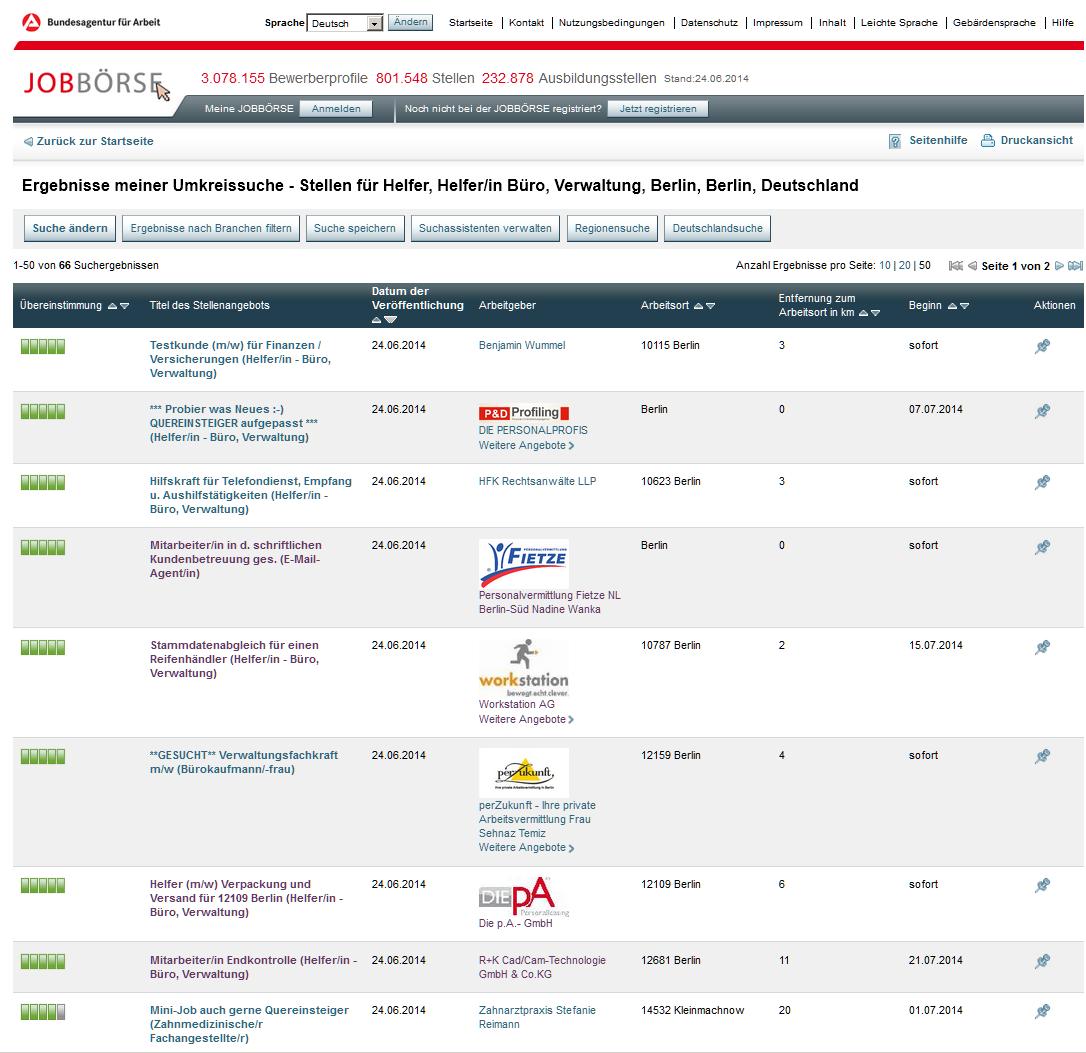Sort Arbeitsort column descending
1086x1053 pixels.
[711, 306]
